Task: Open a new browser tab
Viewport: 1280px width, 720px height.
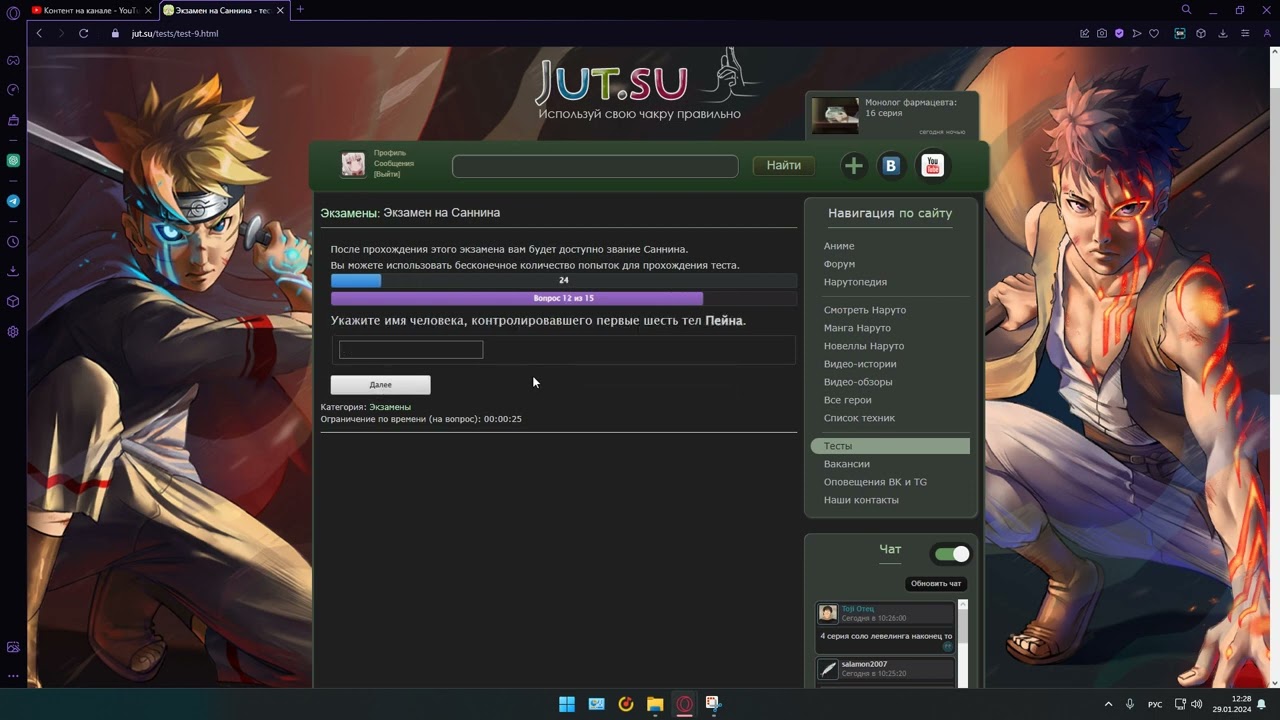Action: click(300, 10)
